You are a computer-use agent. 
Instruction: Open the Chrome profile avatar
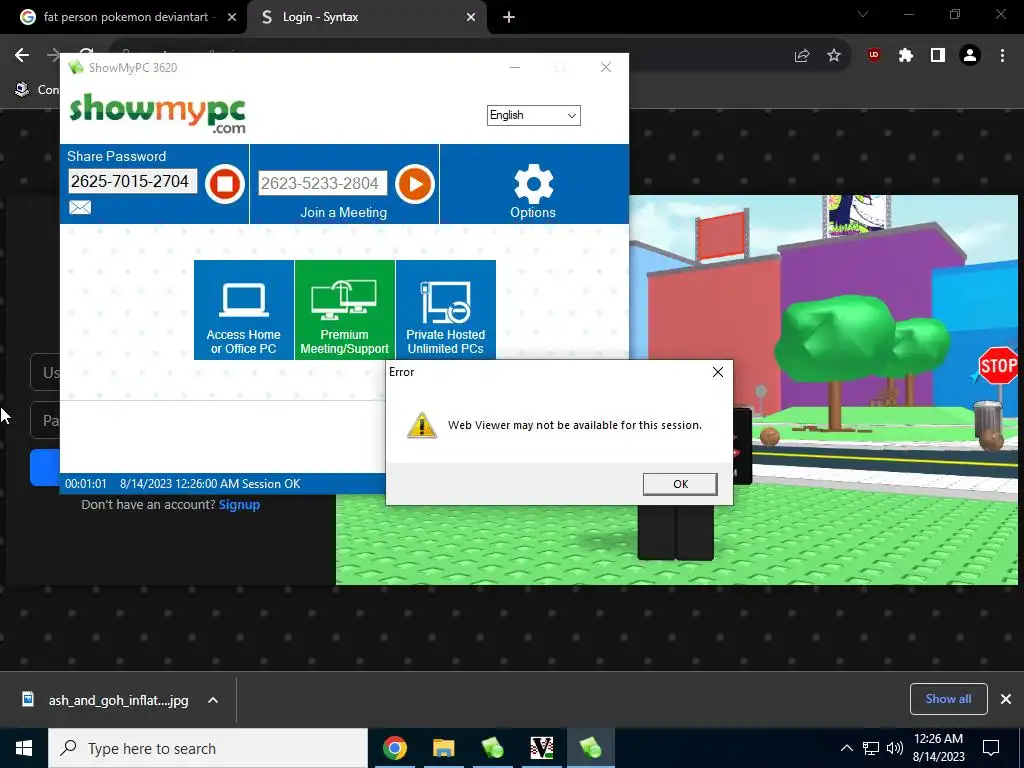pyautogui.click(x=970, y=56)
